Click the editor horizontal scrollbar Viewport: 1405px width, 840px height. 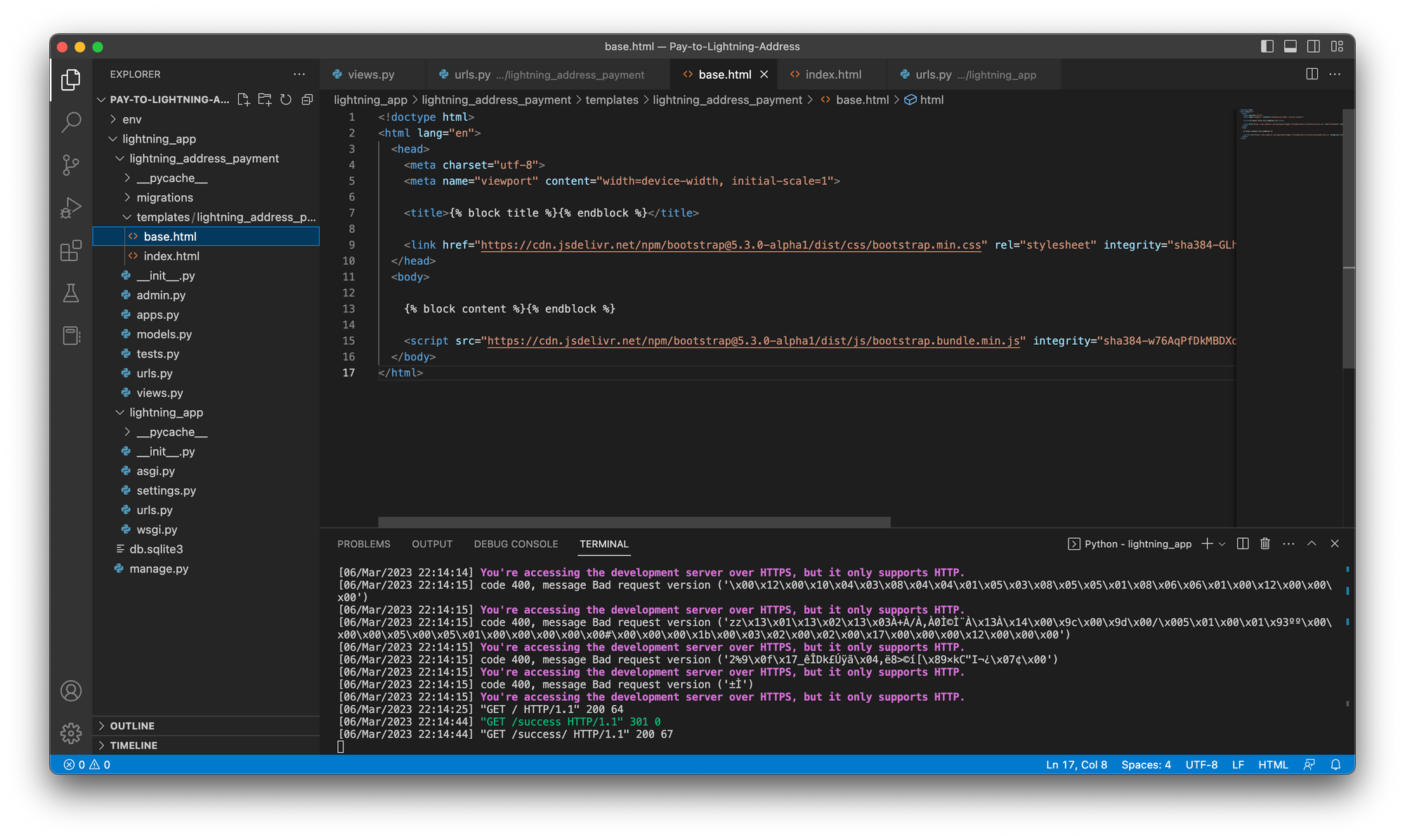click(x=634, y=522)
